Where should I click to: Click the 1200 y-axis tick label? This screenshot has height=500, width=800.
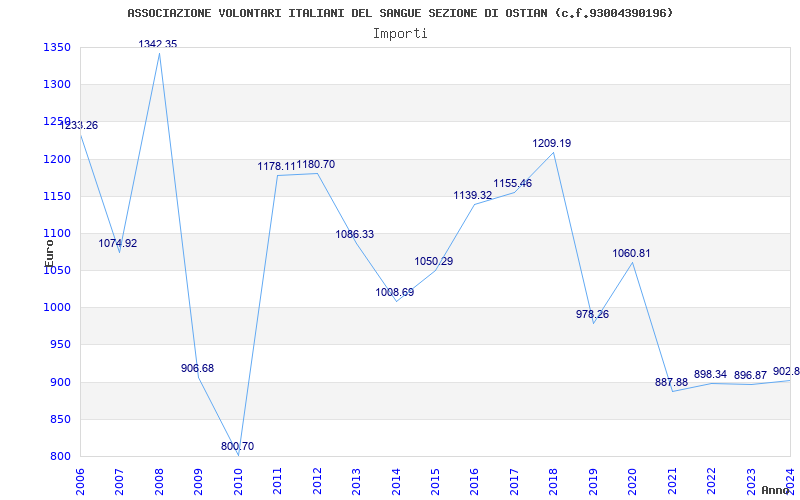pos(57,159)
